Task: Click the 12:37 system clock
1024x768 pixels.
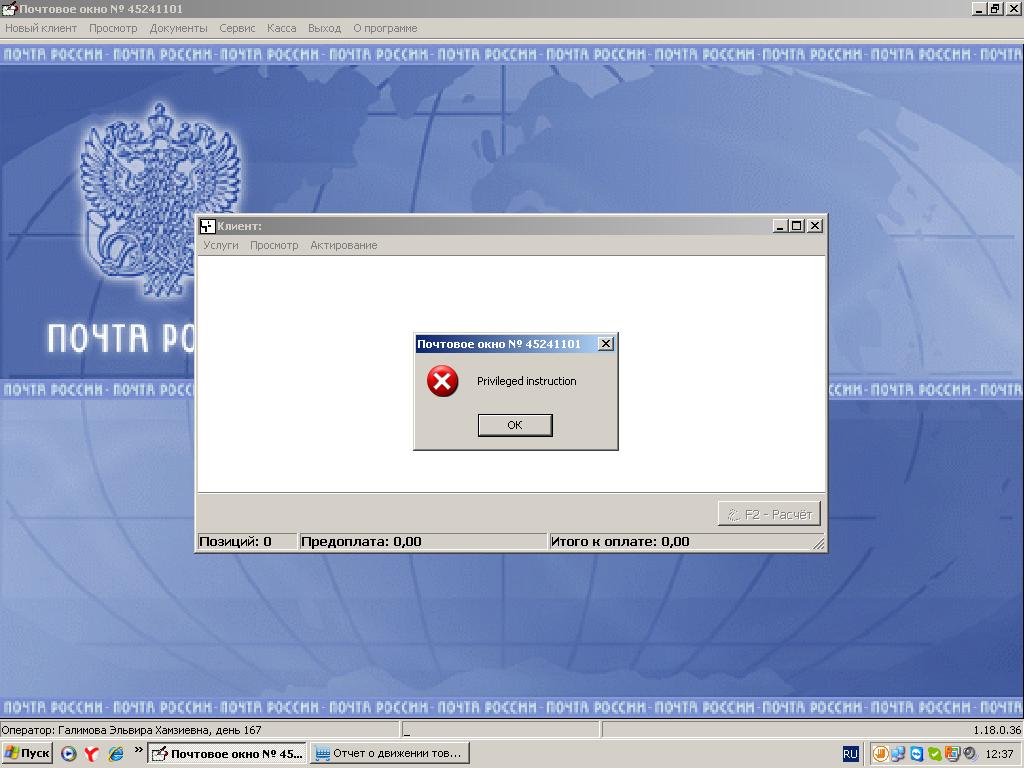Action: [999, 754]
